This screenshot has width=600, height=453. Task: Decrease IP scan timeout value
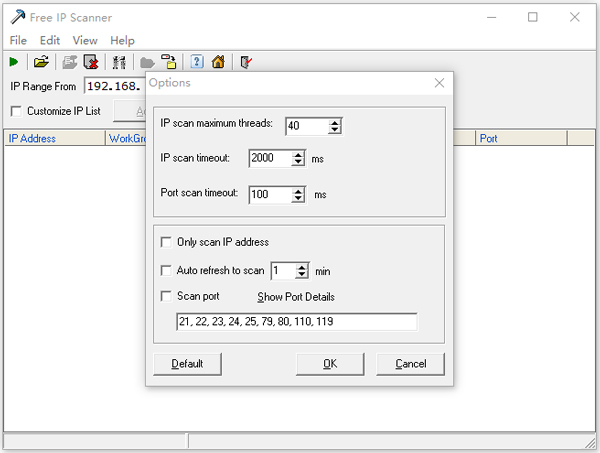[x=298, y=162]
